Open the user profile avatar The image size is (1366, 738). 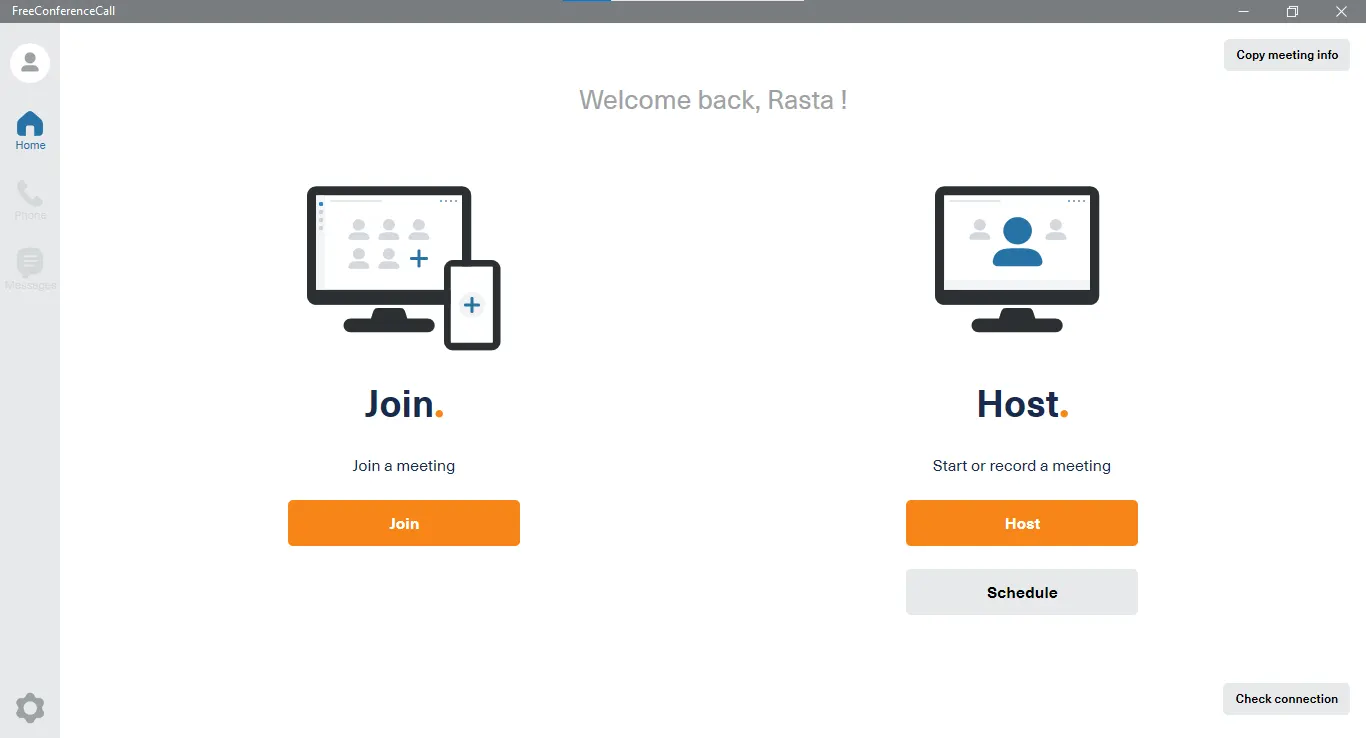[30, 63]
